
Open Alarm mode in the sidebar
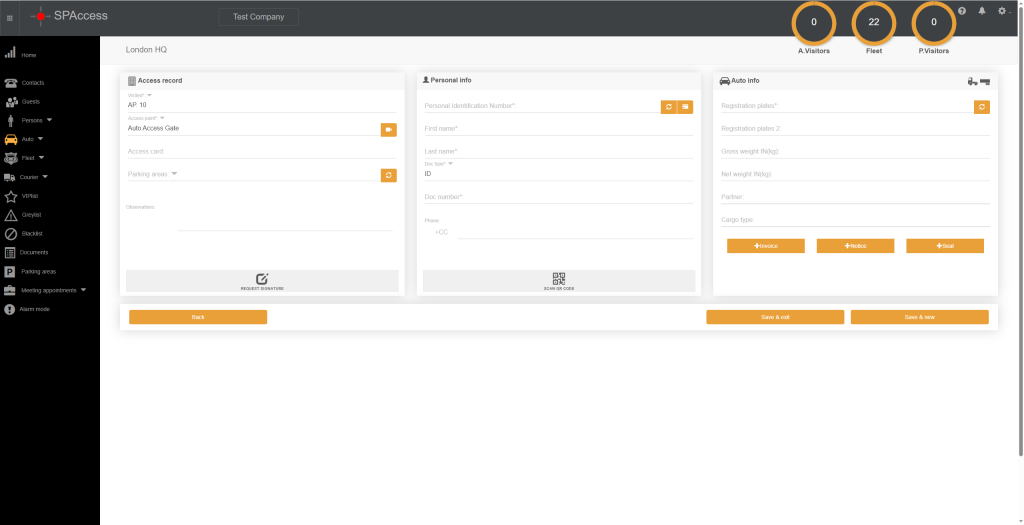click(34, 309)
